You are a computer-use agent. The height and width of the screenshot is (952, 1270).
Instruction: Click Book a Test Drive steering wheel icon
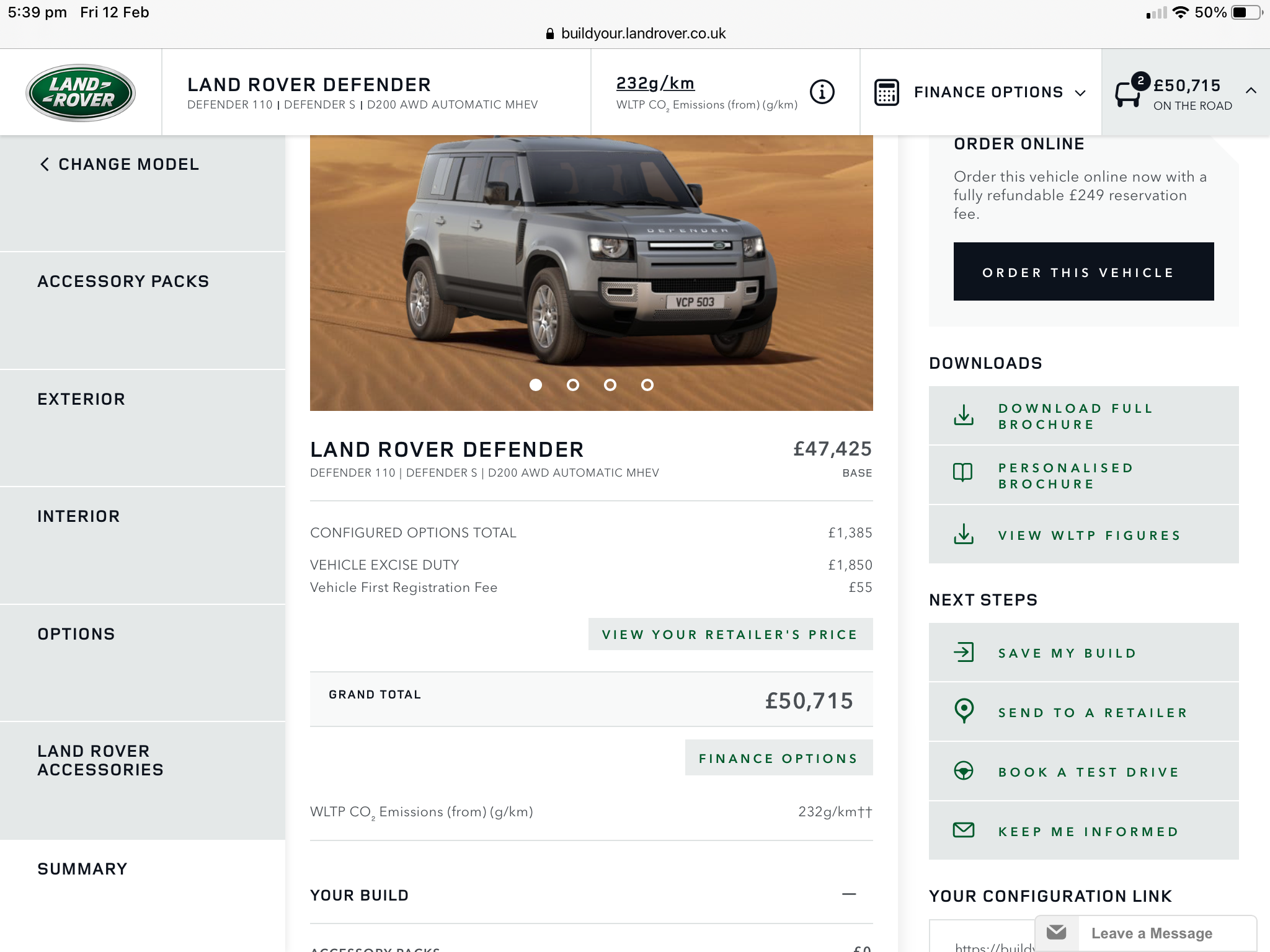coord(964,770)
